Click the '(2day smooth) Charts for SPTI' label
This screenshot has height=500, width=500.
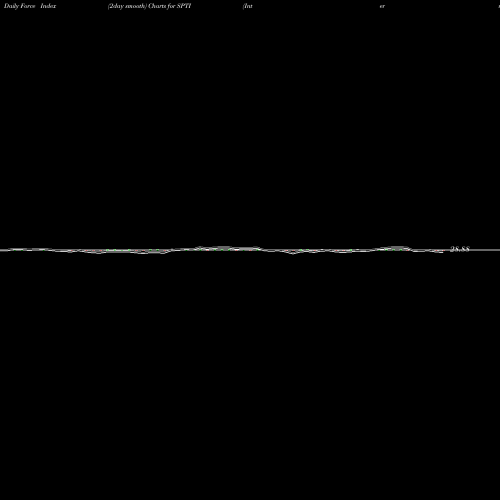click(149, 6)
